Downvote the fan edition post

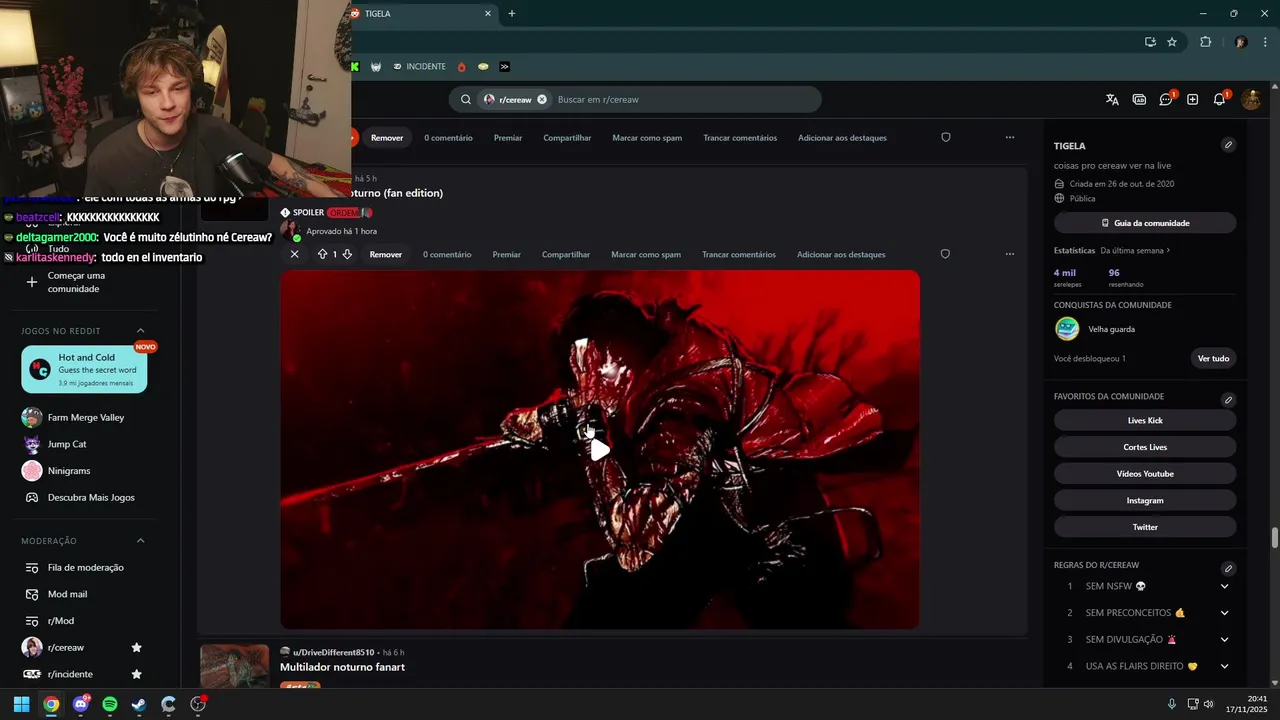[347, 254]
